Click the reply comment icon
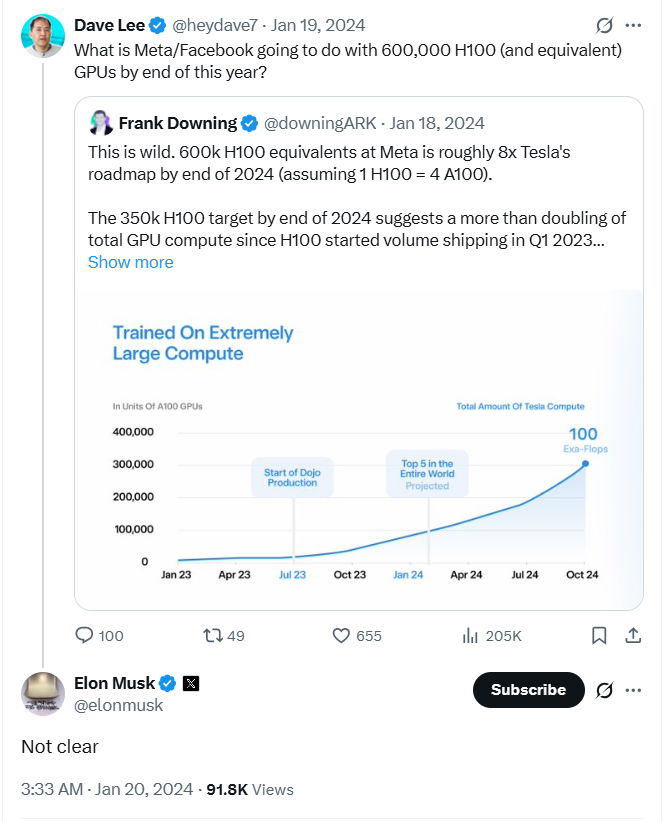664x822 pixels. coord(85,635)
